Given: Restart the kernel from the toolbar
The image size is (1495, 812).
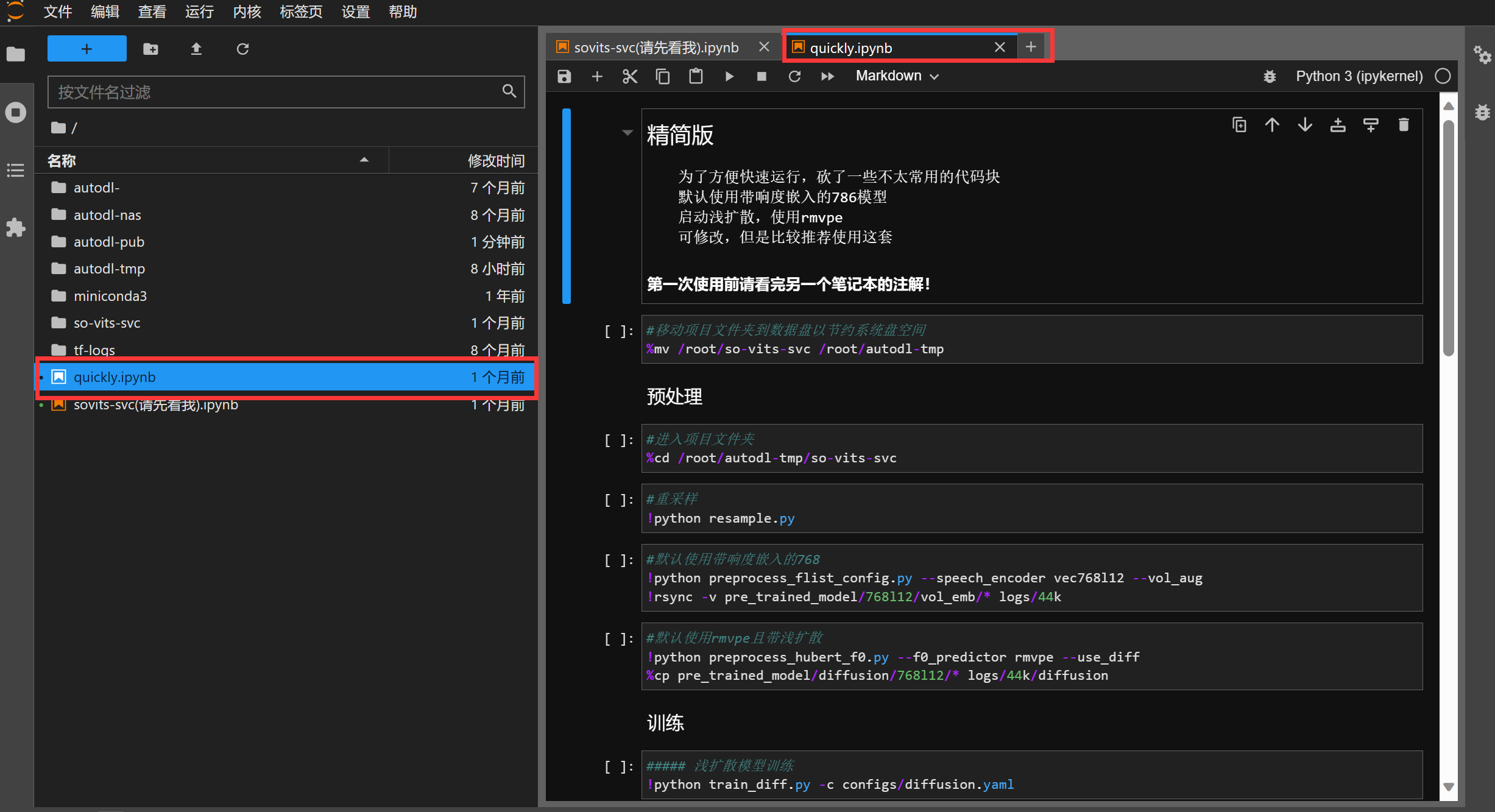Looking at the screenshot, I should pyautogui.click(x=794, y=76).
